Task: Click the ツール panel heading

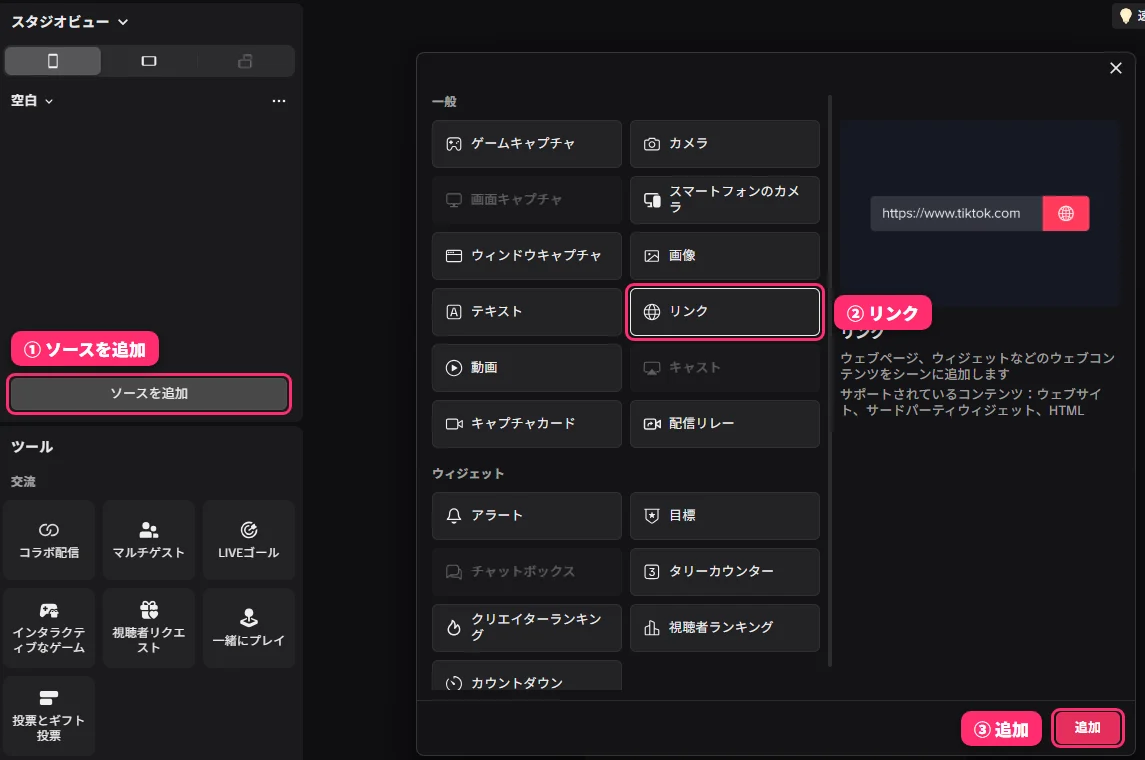Action: point(32,447)
